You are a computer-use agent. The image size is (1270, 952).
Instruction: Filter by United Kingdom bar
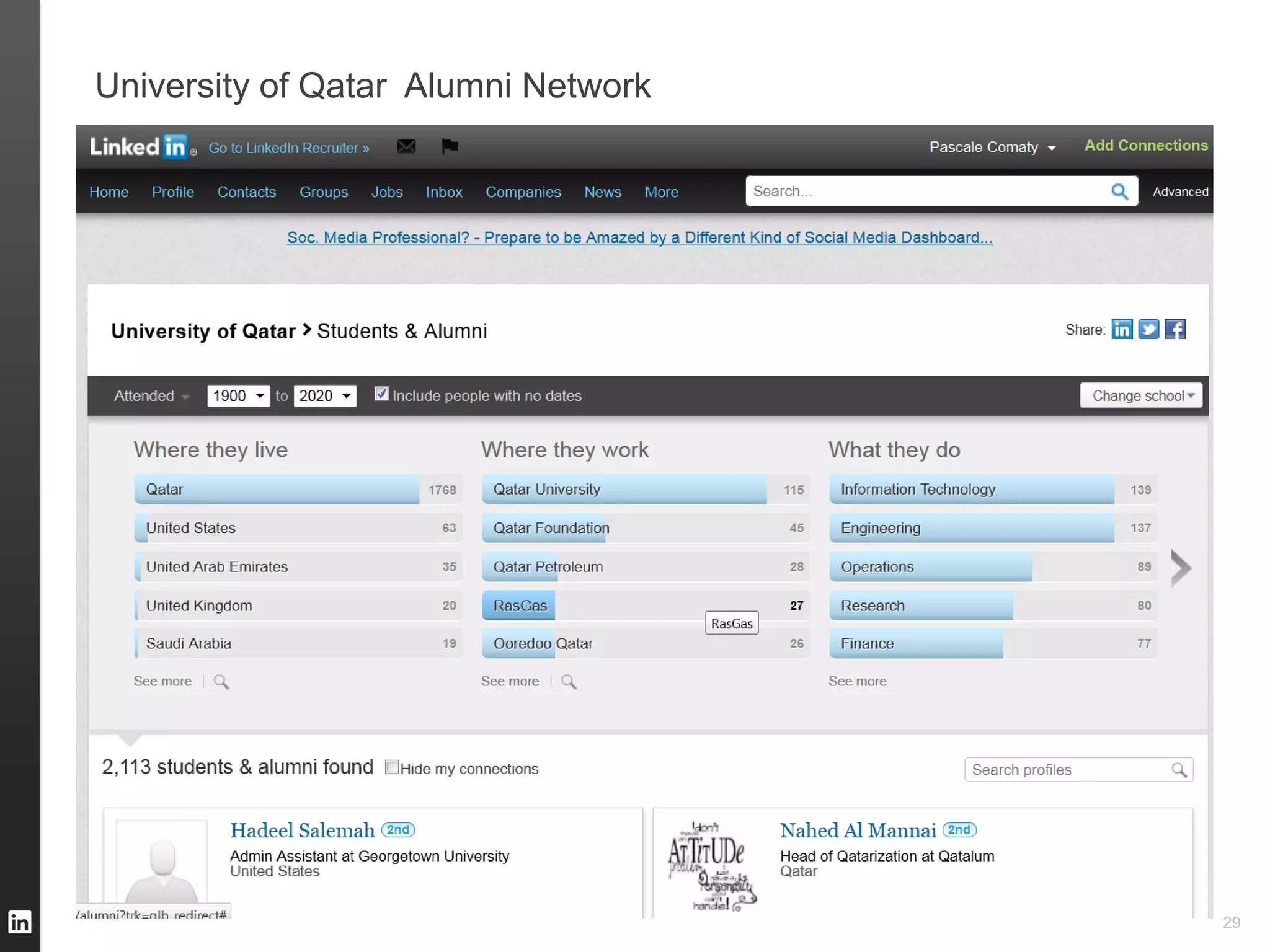[298, 606]
